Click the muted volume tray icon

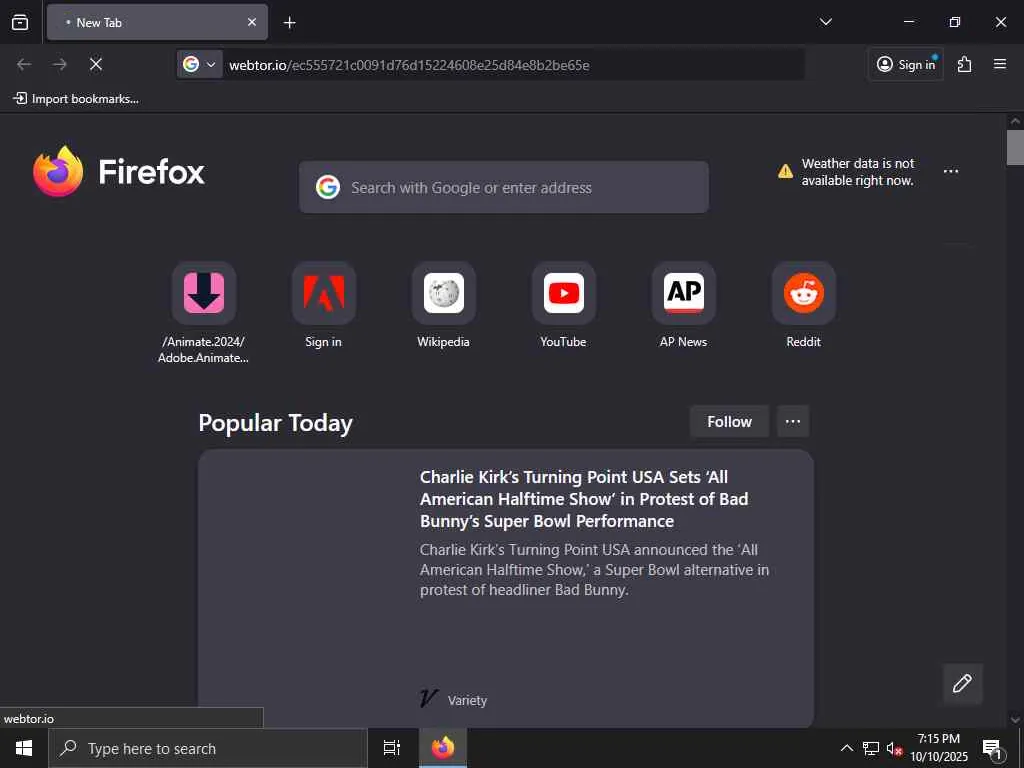[893, 748]
